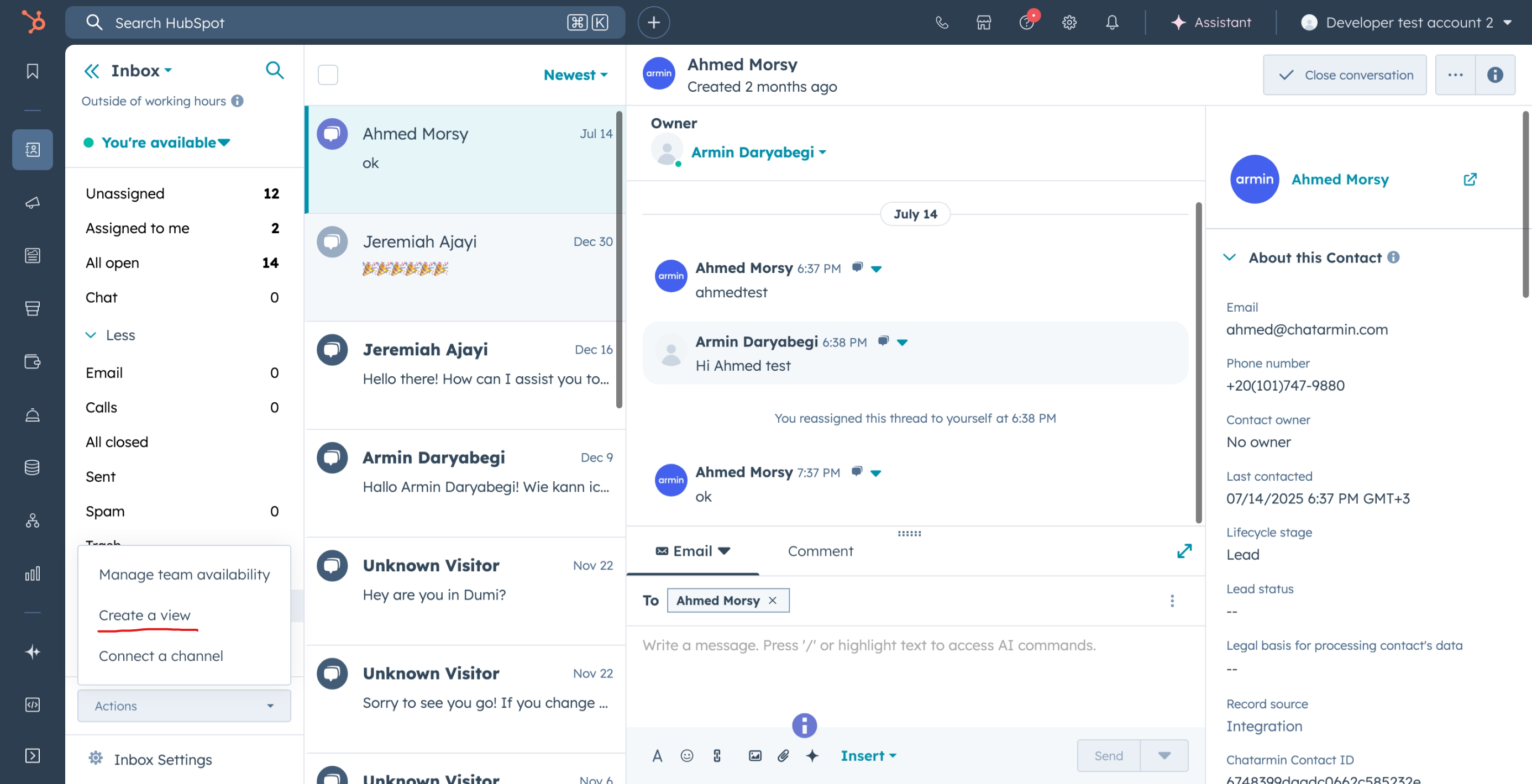This screenshot has height=784, width=1532.
Task: Click the Close conversation button
Action: point(1344,75)
